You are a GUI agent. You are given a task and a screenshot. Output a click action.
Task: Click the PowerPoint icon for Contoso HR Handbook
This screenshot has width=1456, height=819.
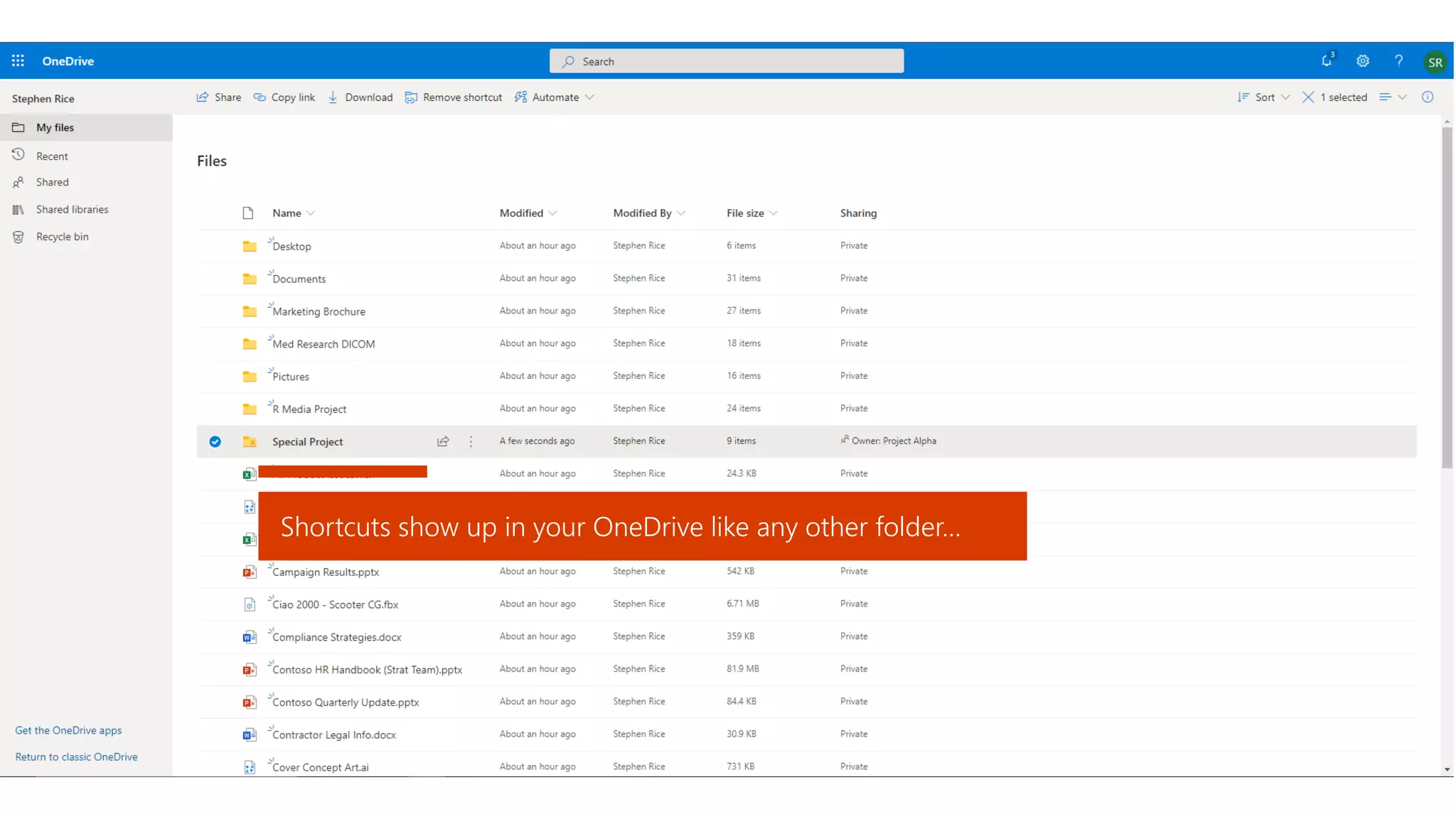250,670
